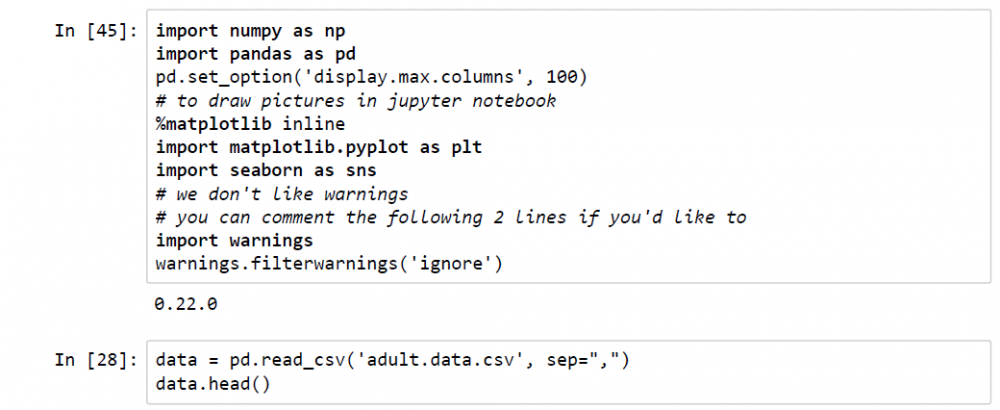
Task: Place cursor on '%matplotlib inline' magic line
Action: pyautogui.click(x=250, y=124)
